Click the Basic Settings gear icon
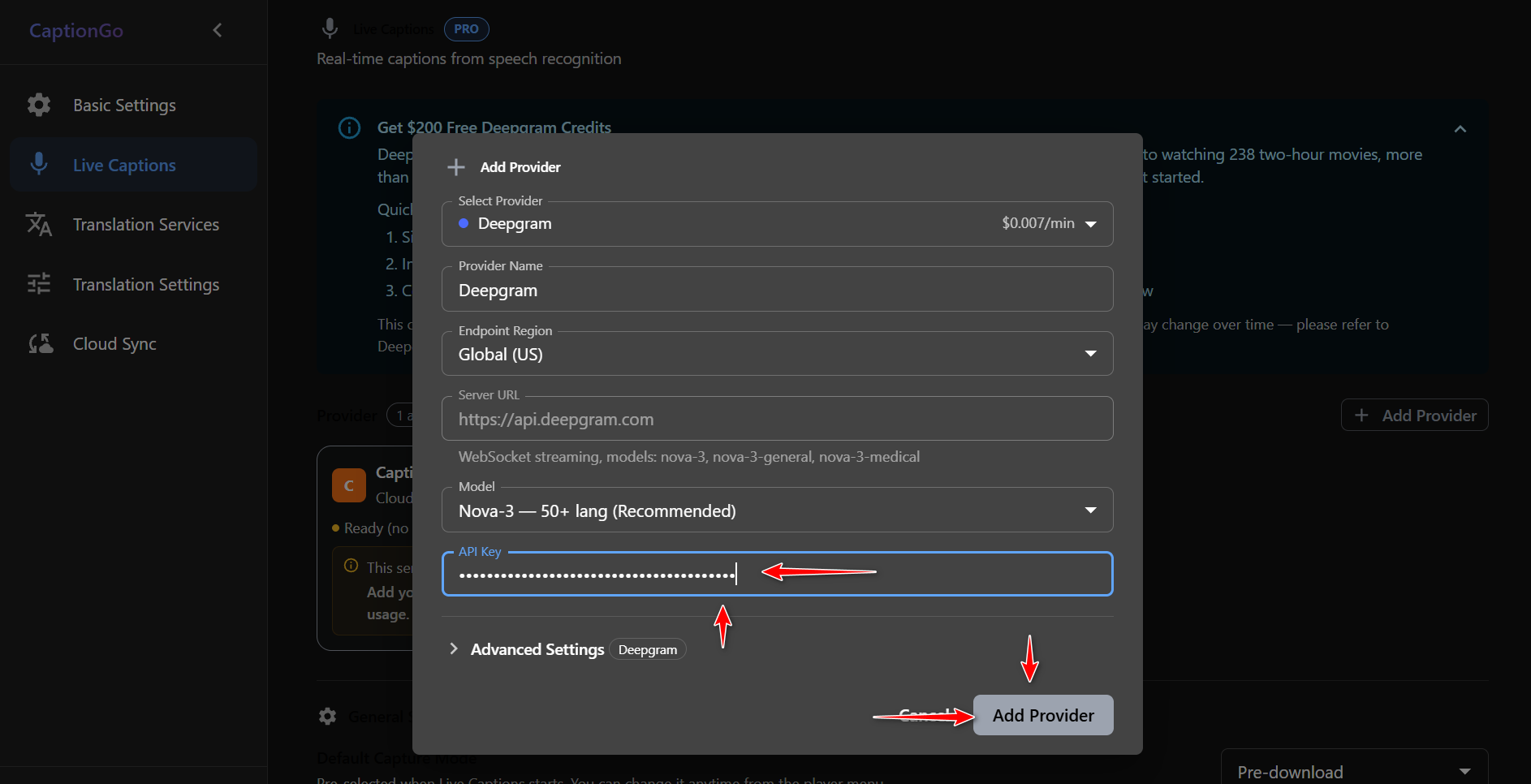 (39, 105)
